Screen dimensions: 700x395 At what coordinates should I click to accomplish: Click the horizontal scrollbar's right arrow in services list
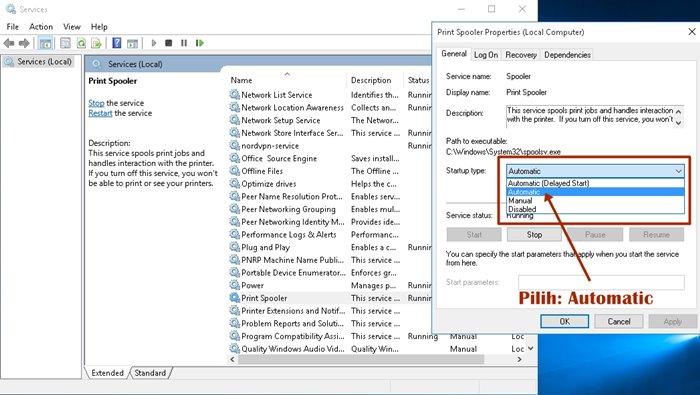point(519,359)
